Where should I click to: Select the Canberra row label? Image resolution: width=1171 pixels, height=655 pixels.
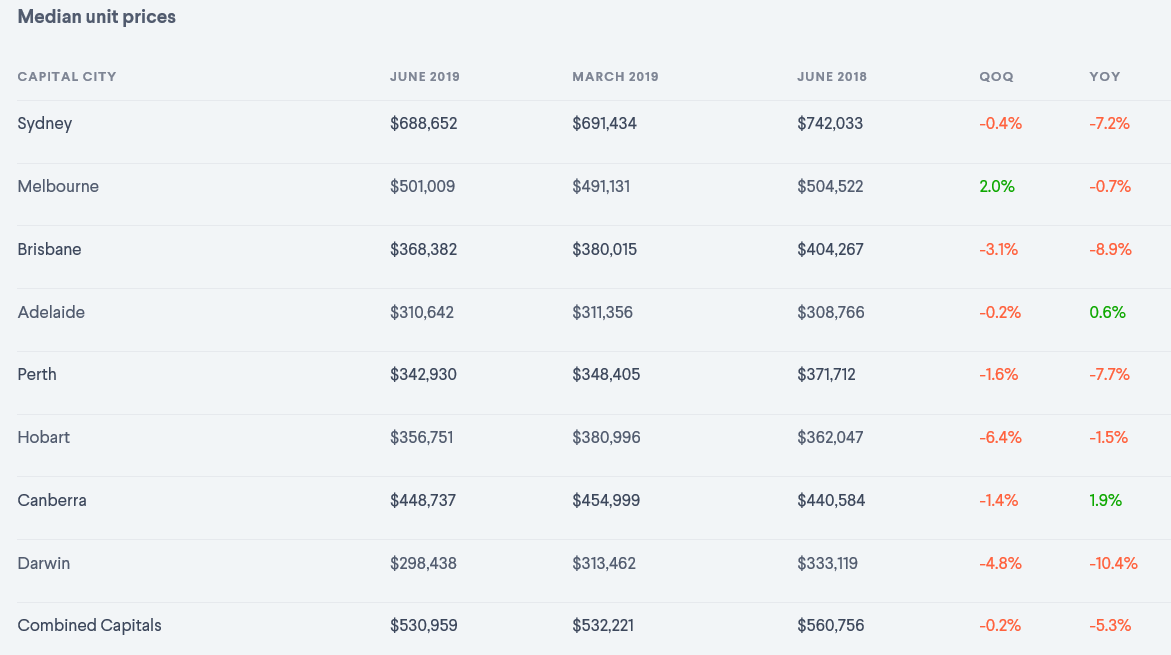point(52,501)
